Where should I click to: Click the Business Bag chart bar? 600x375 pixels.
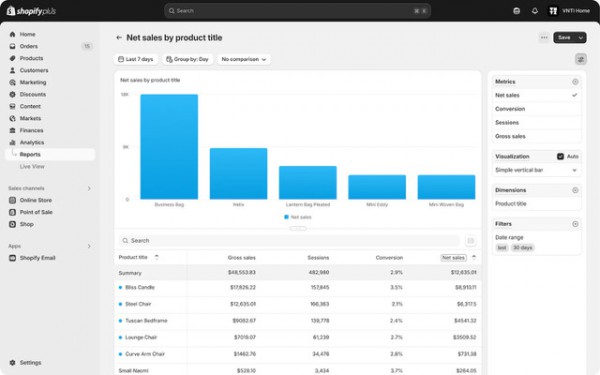tap(169, 147)
